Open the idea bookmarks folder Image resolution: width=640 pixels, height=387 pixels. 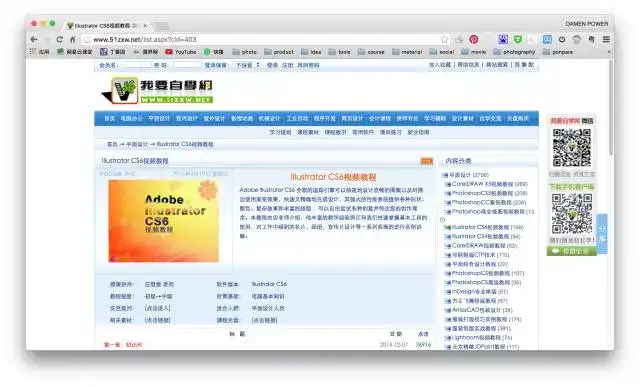click(x=311, y=52)
